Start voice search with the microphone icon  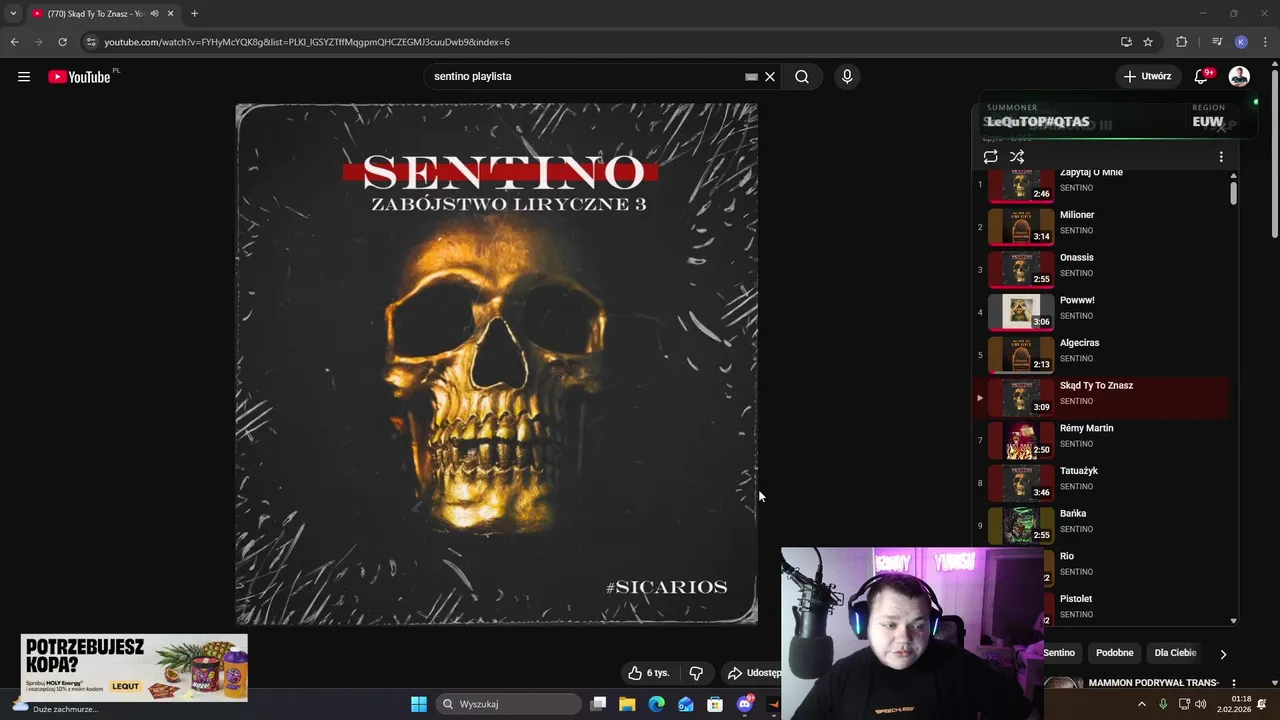tap(847, 76)
